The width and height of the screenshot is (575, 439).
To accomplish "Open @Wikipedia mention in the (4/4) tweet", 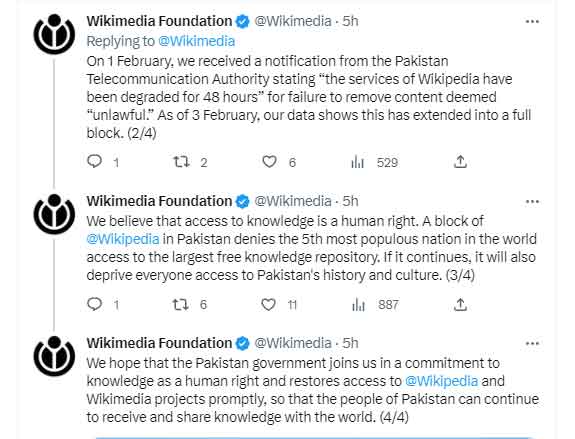I will tap(442, 381).
